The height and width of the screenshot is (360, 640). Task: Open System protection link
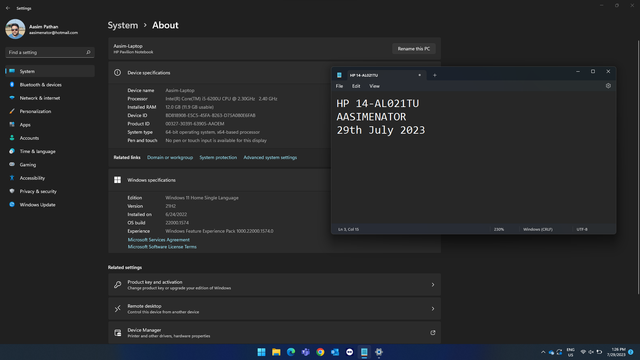coord(218,158)
